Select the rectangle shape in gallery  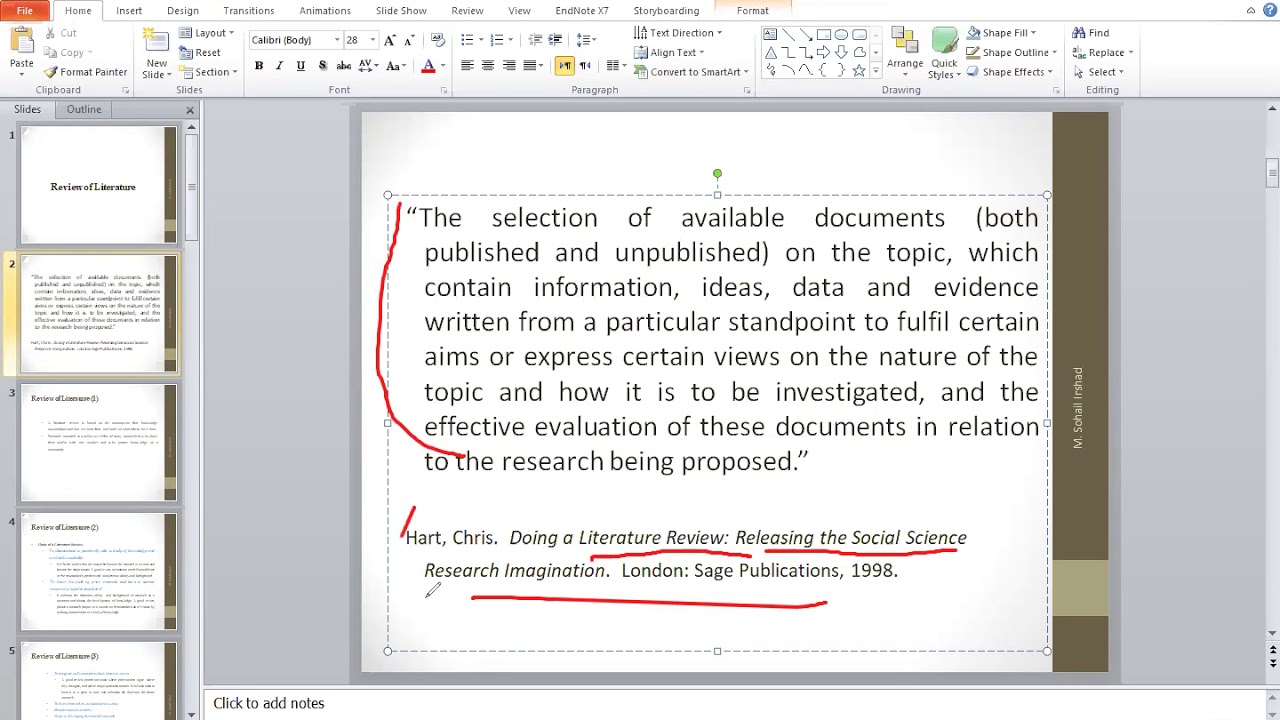(x=823, y=35)
